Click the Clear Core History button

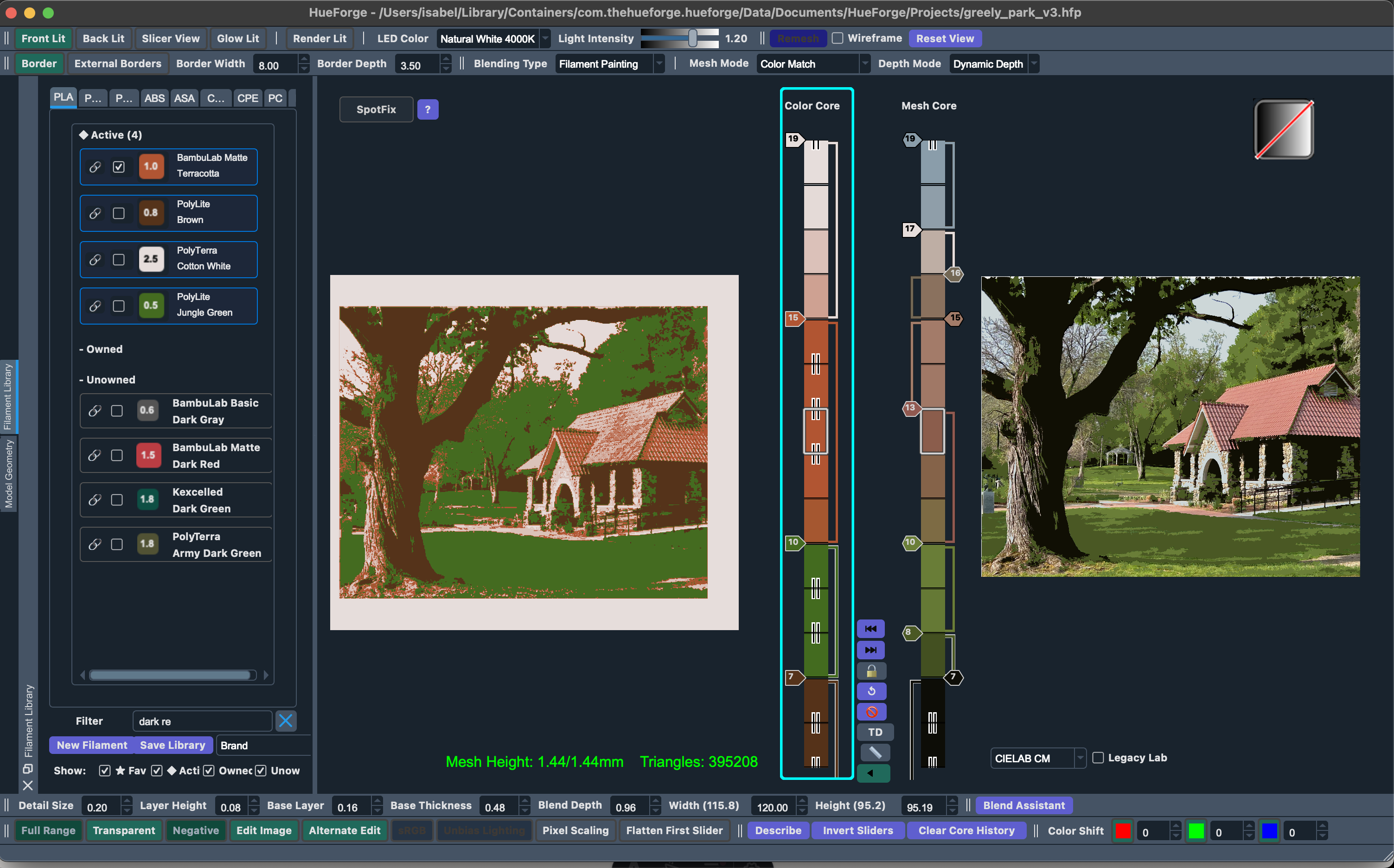click(x=966, y=831)
